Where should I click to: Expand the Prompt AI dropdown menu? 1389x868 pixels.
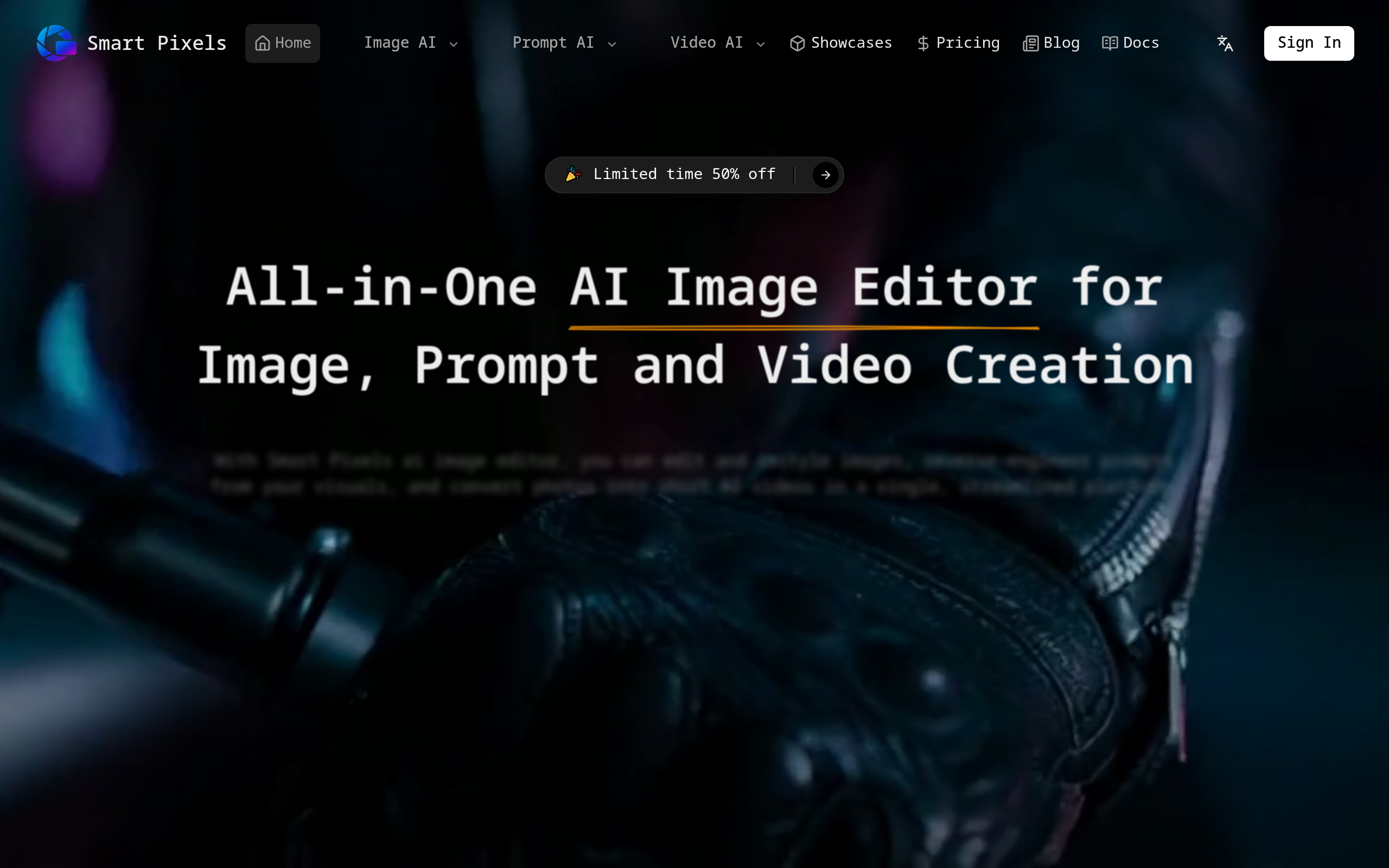coord(564,43)
